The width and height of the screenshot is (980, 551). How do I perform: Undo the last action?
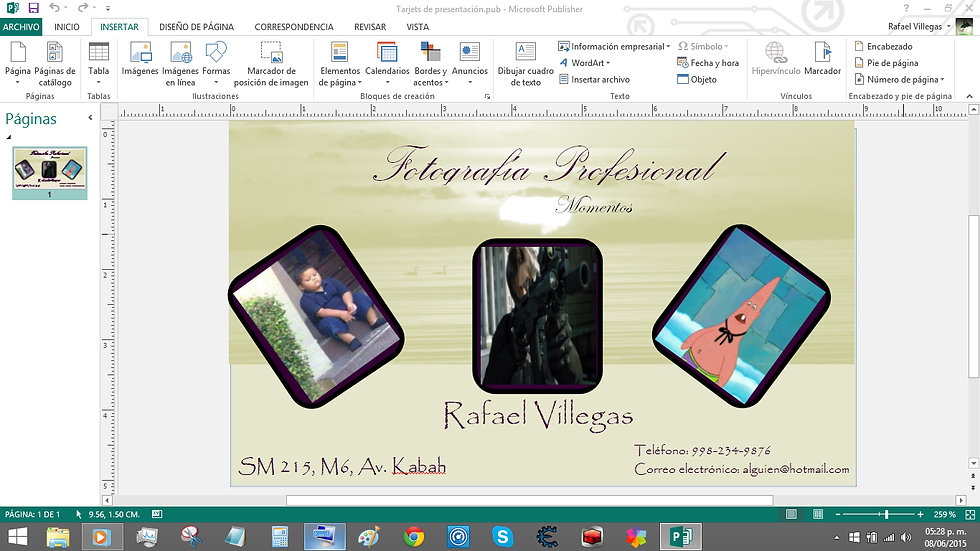tap(55, 8)
